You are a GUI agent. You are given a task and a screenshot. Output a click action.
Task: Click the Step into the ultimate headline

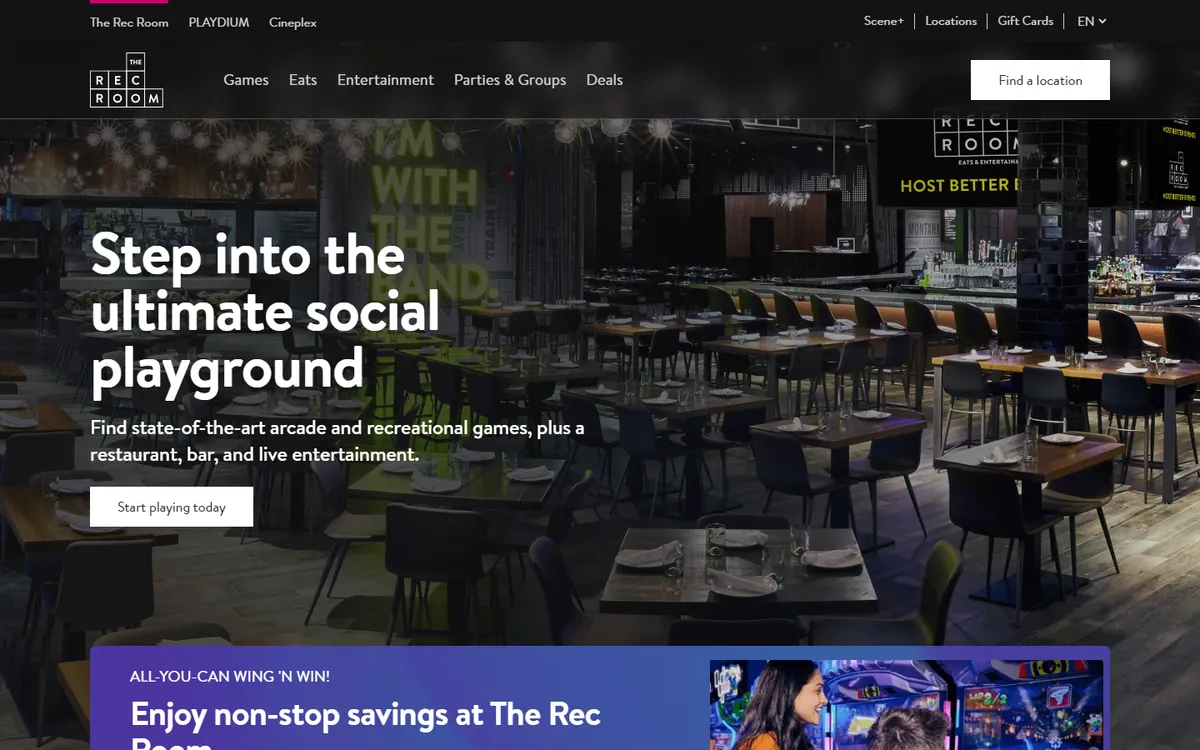pyautogui.click(x=265, y=312)
